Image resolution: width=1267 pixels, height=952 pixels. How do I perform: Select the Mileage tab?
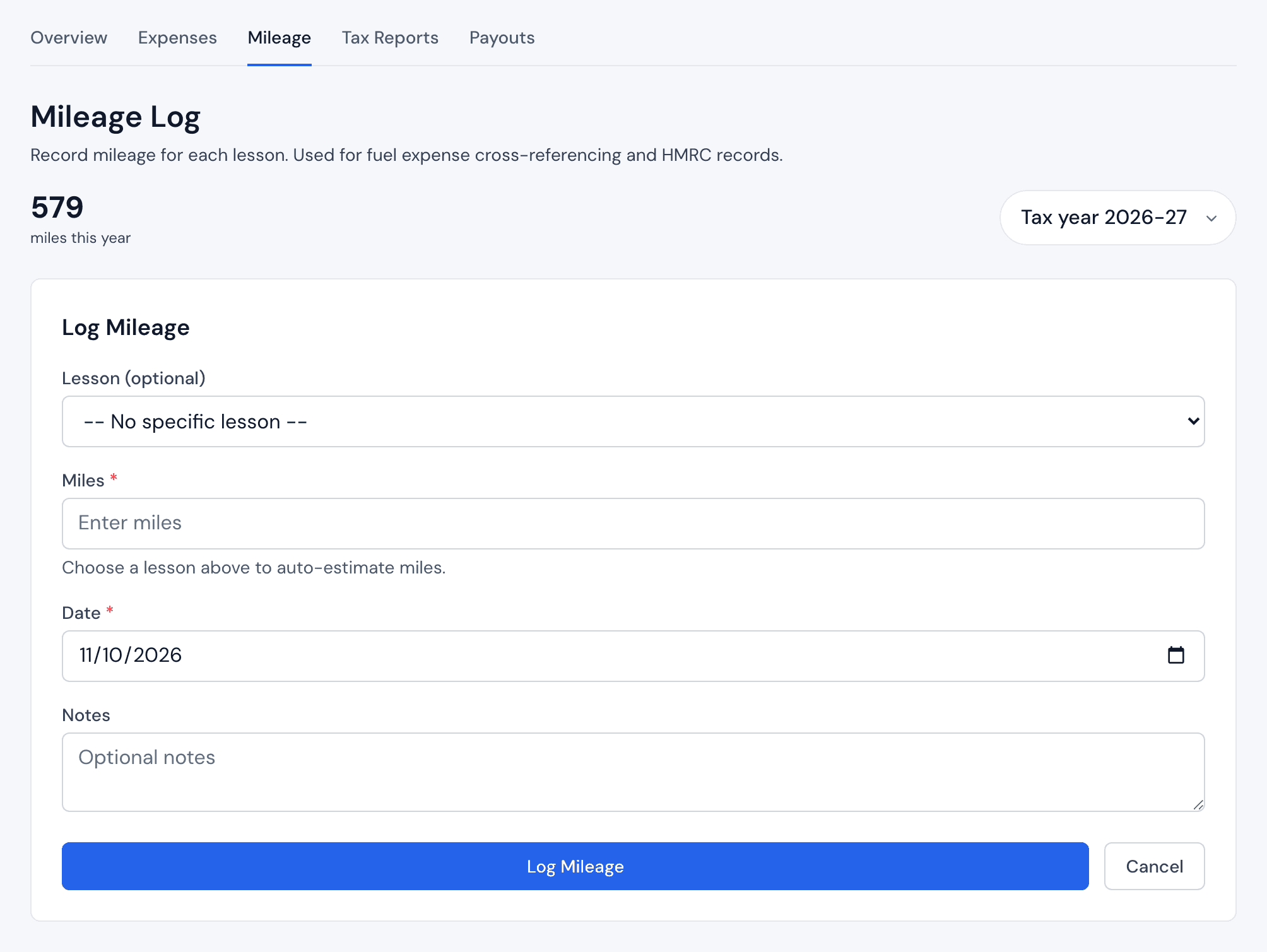tap(279, 38)
